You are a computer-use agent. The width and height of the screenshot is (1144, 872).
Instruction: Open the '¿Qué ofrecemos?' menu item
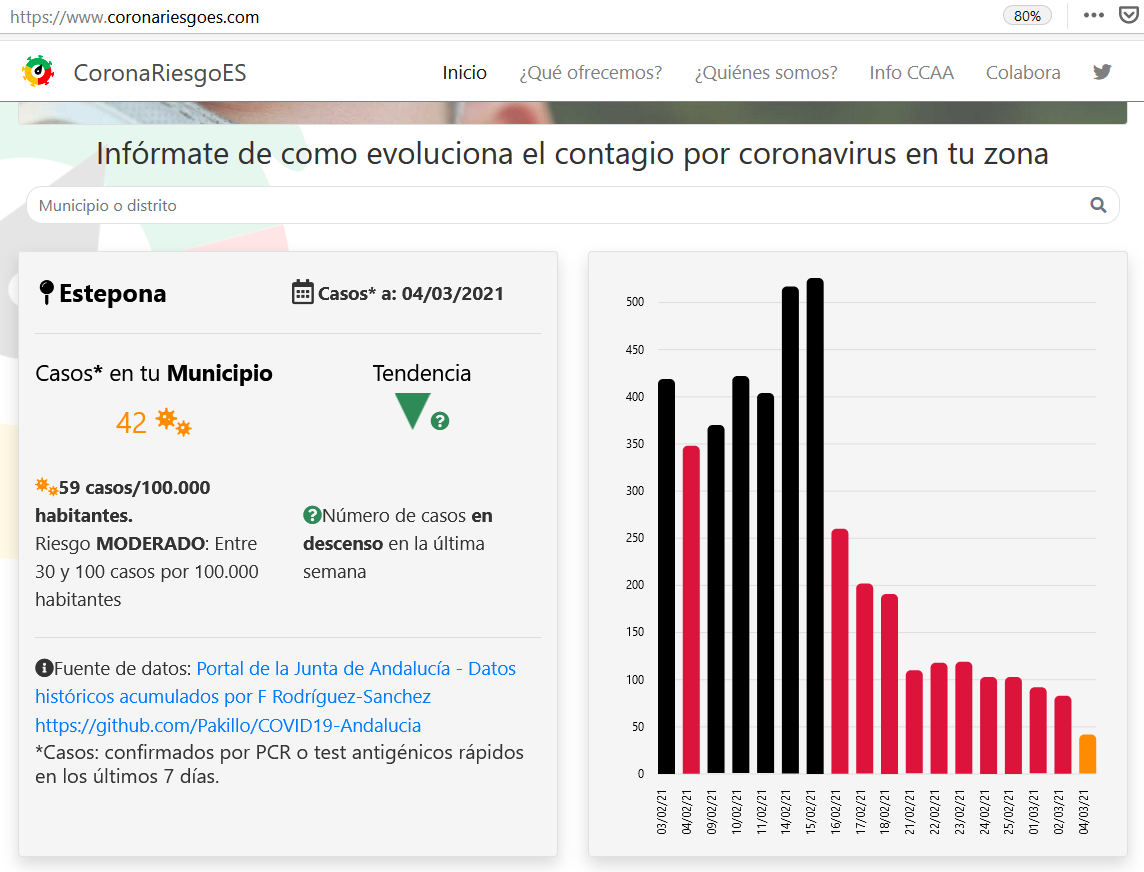click(x=590, y=72)
